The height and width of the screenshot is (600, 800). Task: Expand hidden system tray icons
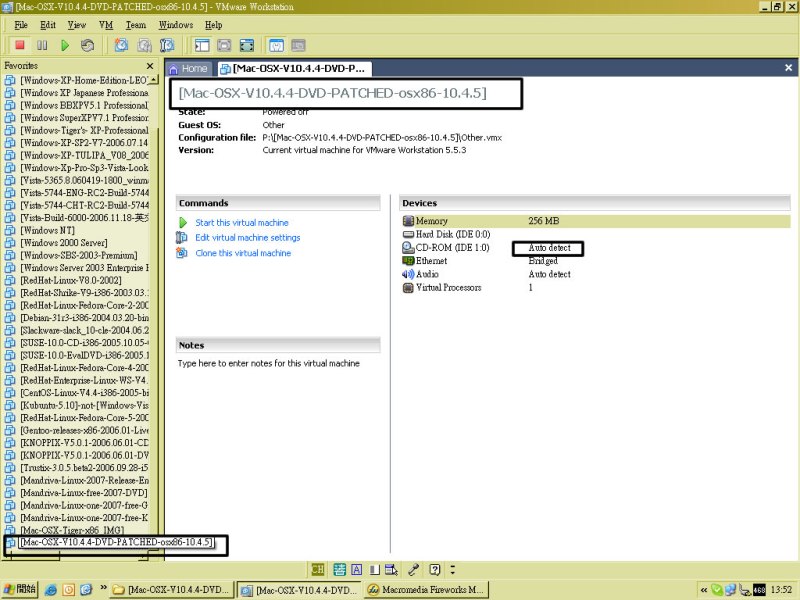[704, 590]
